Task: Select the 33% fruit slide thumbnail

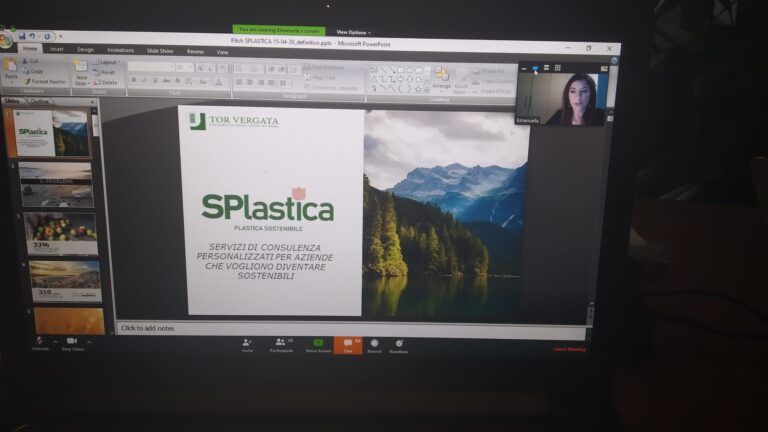Action: 61,234
